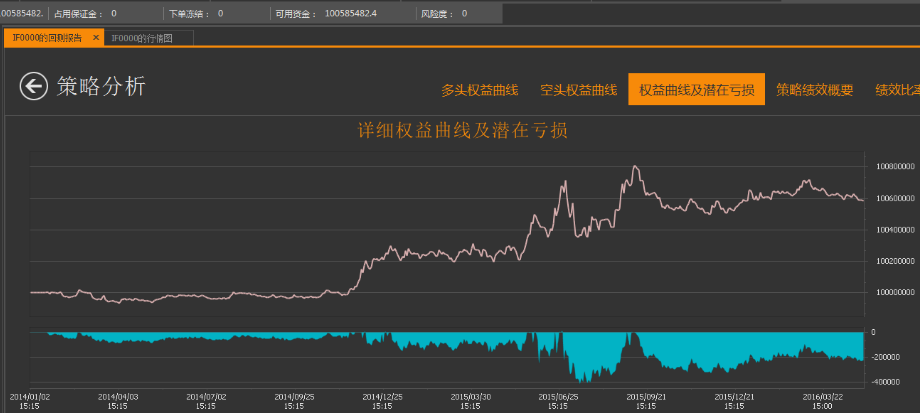
Task: Click the 2014/07/02 date axis label
Action: tap(205, 401)
